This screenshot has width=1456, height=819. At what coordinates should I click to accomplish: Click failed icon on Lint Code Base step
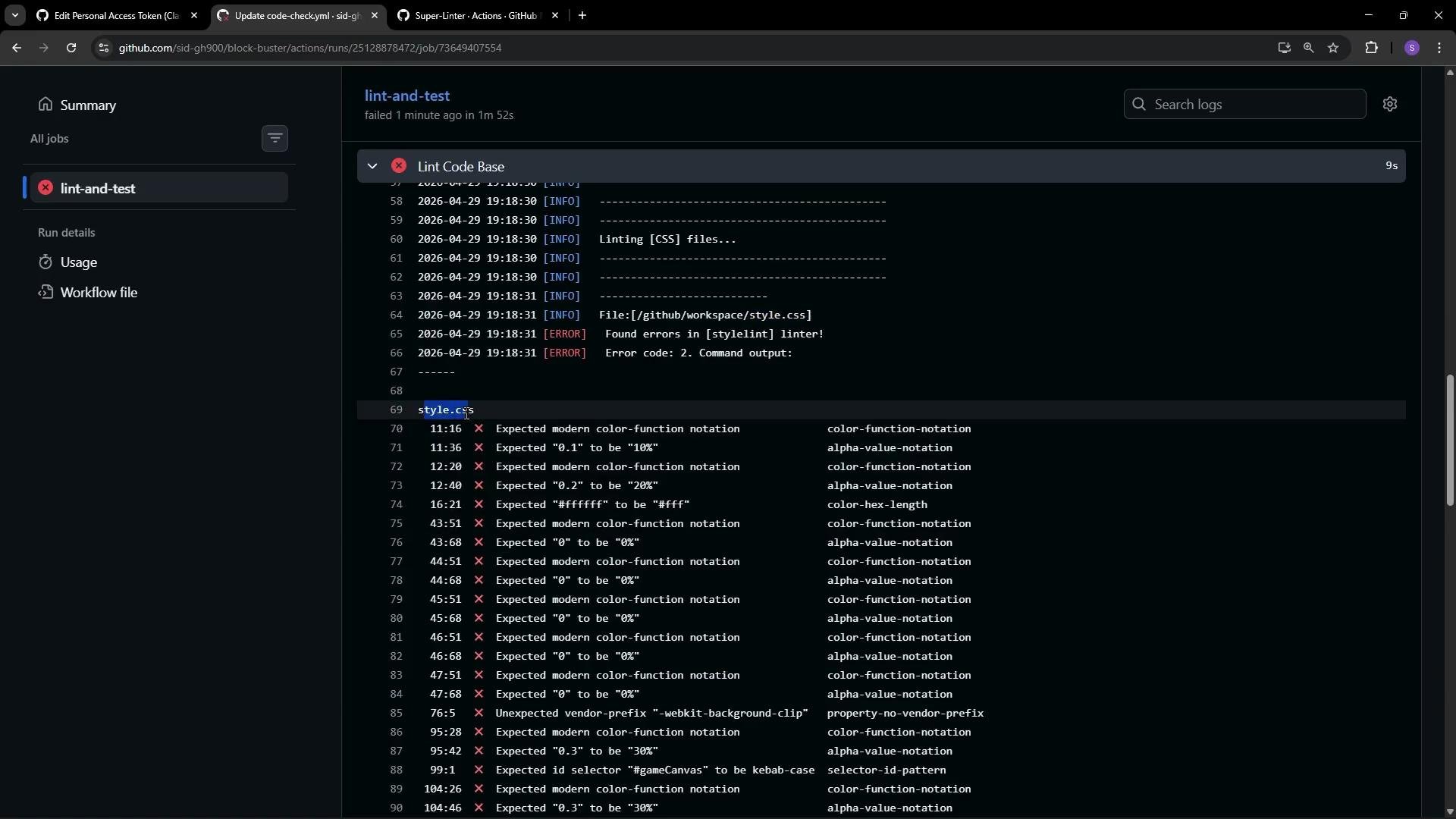click(x=399, y=166)
